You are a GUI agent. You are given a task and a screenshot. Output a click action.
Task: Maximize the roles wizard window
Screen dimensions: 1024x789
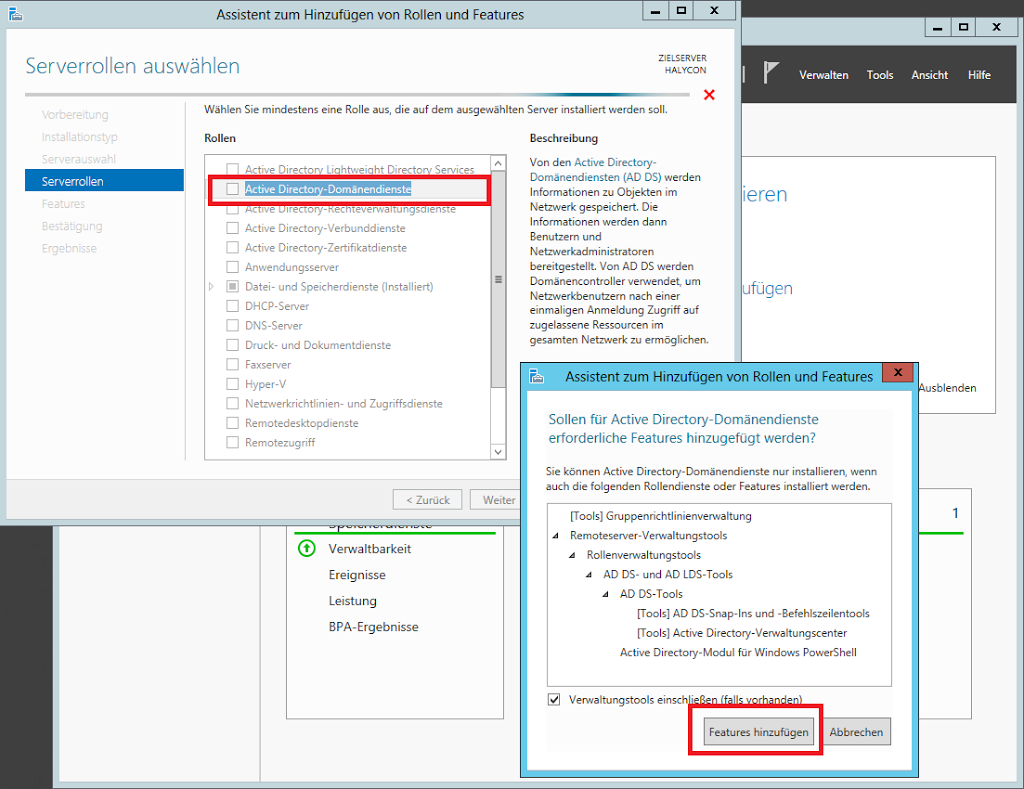coord(681,11)
